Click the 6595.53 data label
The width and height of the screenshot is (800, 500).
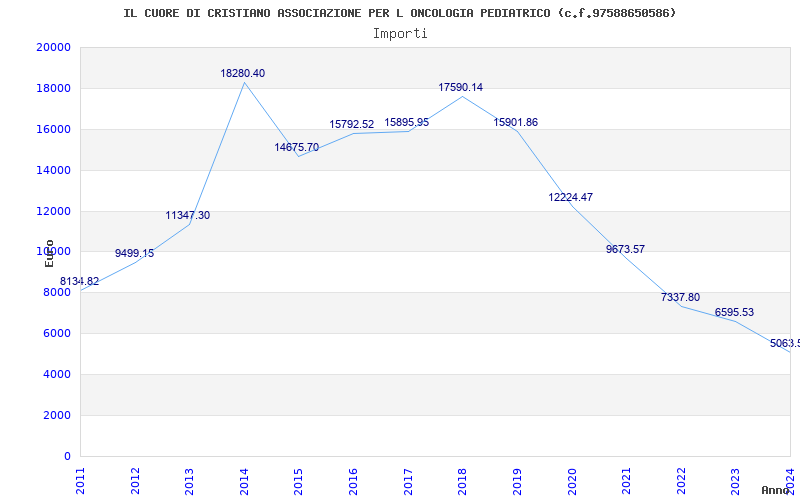click(734, 312)
